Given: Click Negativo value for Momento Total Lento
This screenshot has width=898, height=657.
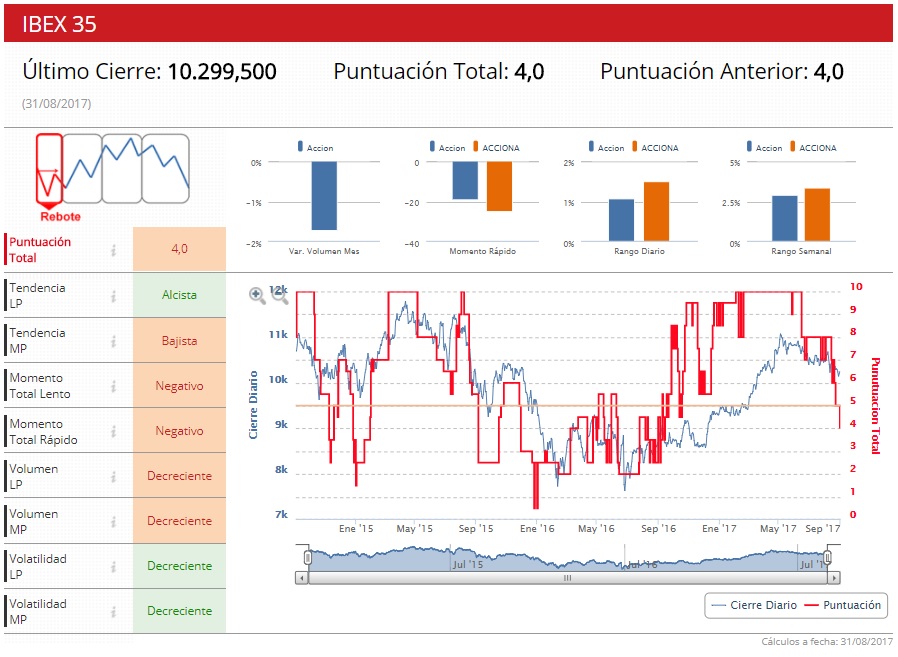Looking at the screenshot, I should 179,386.
